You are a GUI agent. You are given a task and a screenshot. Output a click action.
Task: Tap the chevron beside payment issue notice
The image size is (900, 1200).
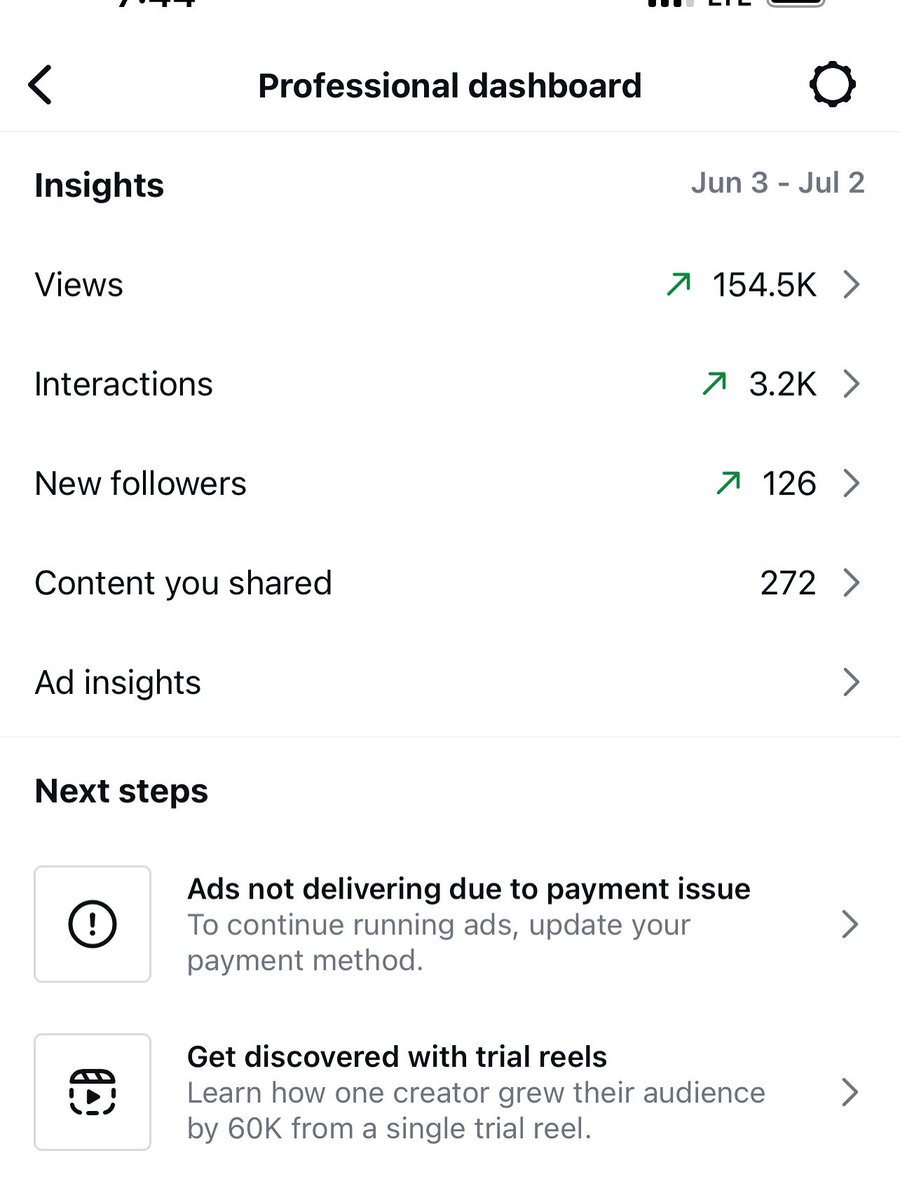(x=851, y=924)
